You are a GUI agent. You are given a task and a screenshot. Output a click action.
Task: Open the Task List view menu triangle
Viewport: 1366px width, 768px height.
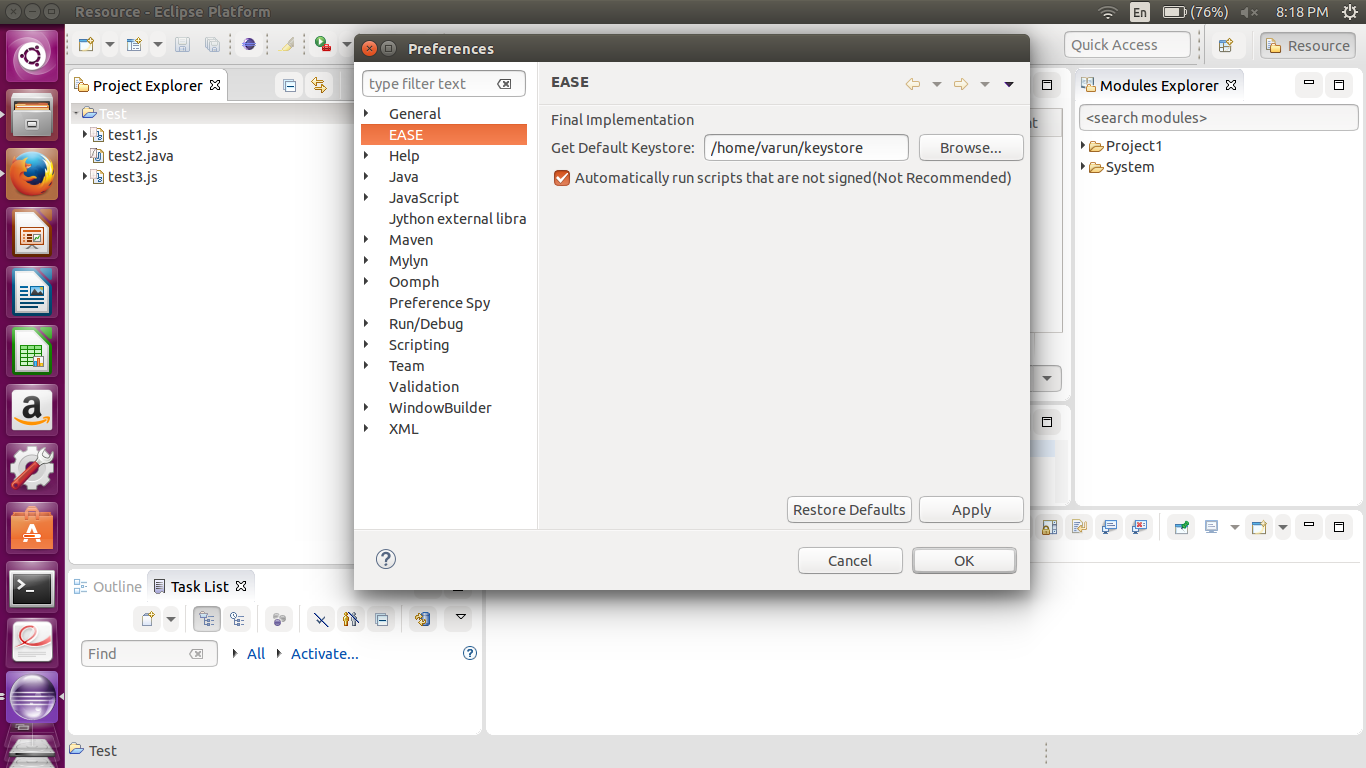point(460,618)
